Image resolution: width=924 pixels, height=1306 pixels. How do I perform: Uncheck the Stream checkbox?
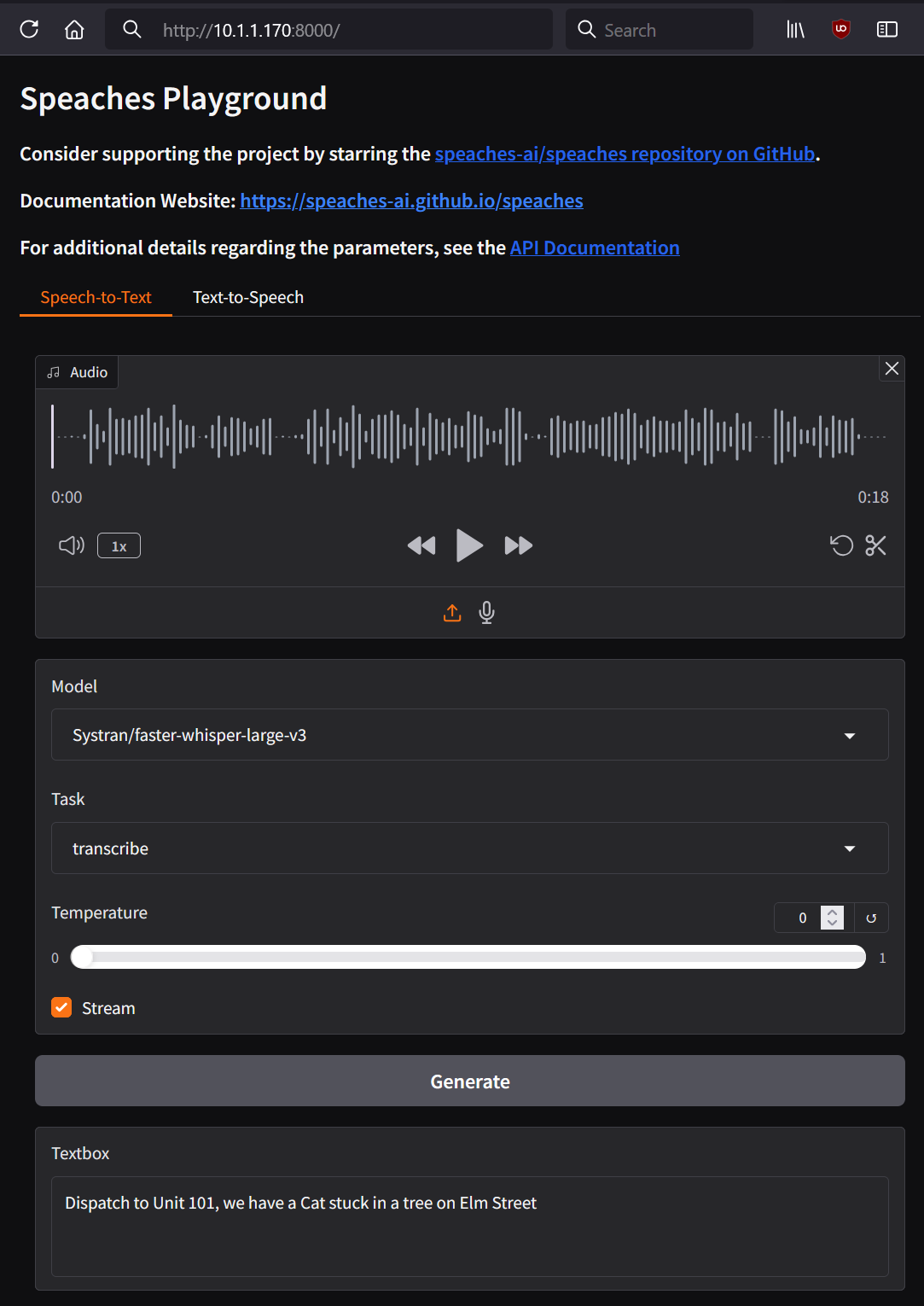[61, 1008]
